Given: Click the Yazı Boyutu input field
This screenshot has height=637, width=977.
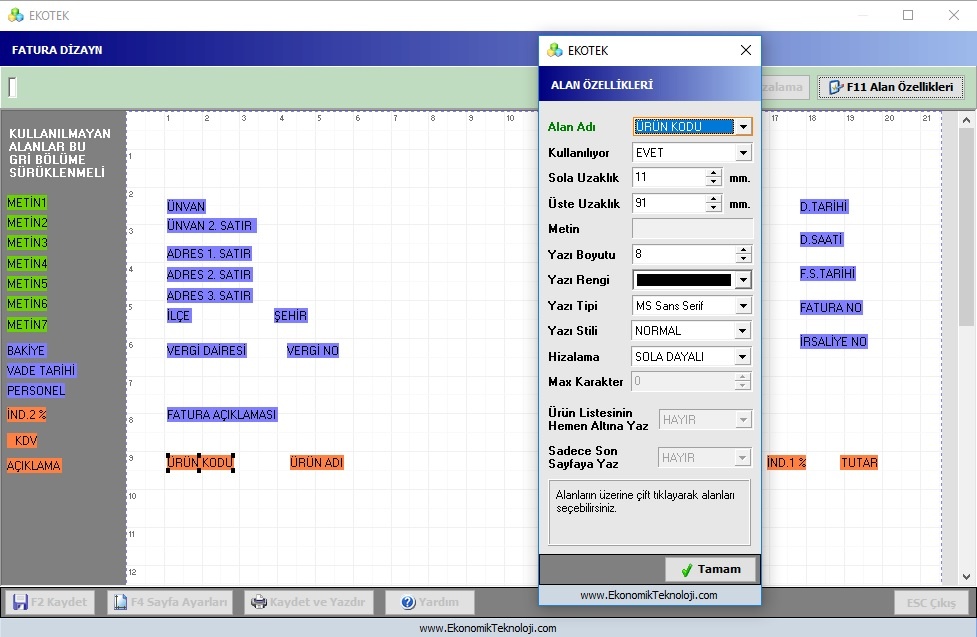Looking at the screenshot, I should (684, 254).
